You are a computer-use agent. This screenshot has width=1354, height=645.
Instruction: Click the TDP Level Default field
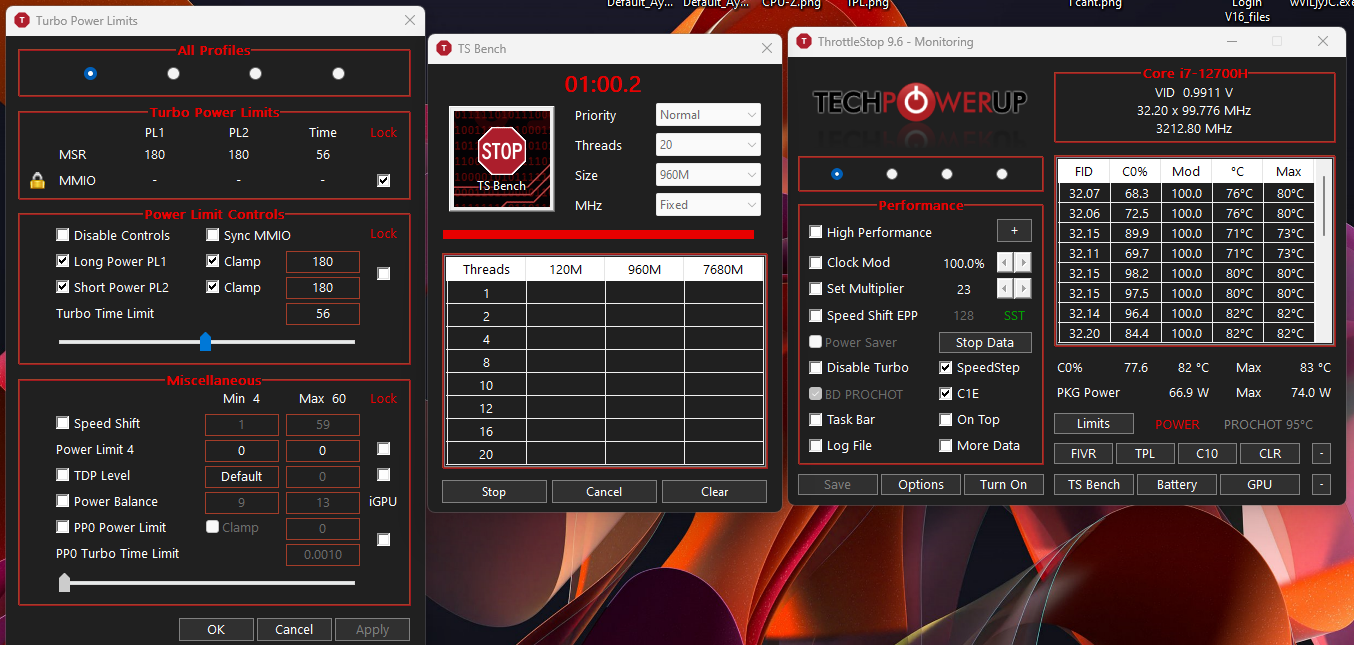click(242, 477)
